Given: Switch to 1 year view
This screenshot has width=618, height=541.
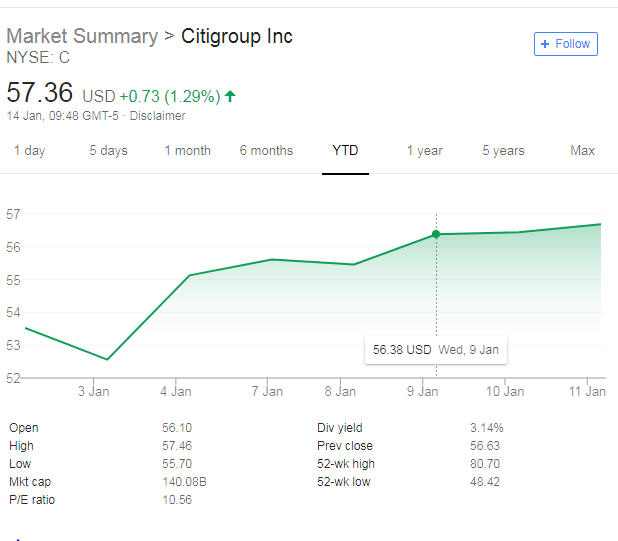Looking at the screenshot, I should (424, 151).
